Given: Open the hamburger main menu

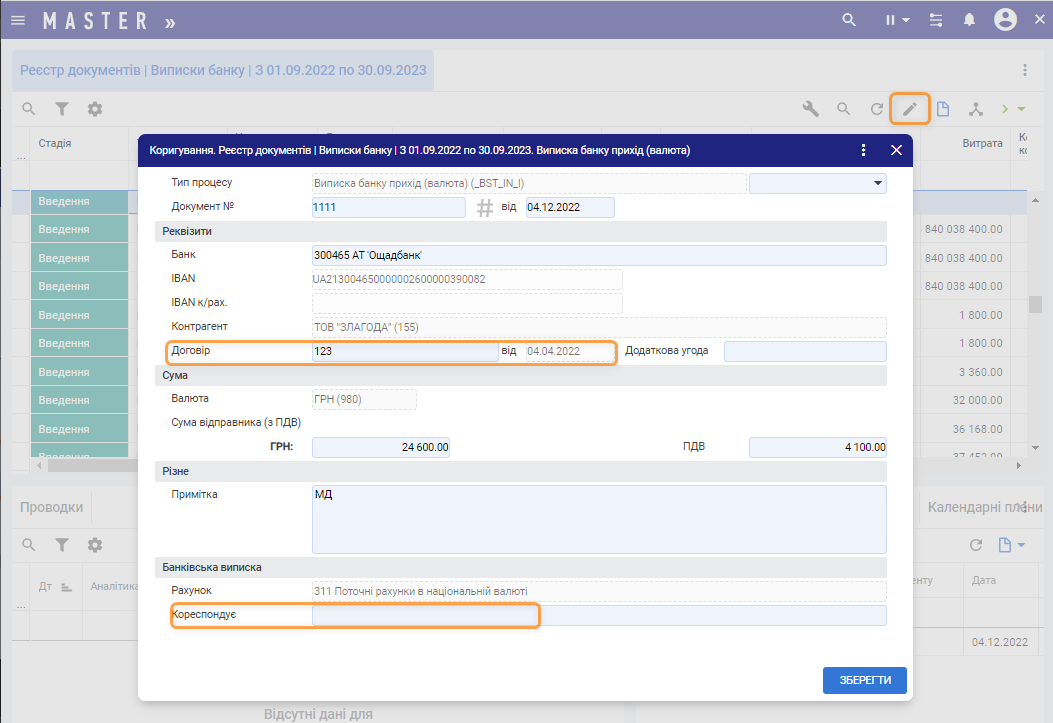Looking at the screenshot, I should pyautogui.click(x=18, y=20).
